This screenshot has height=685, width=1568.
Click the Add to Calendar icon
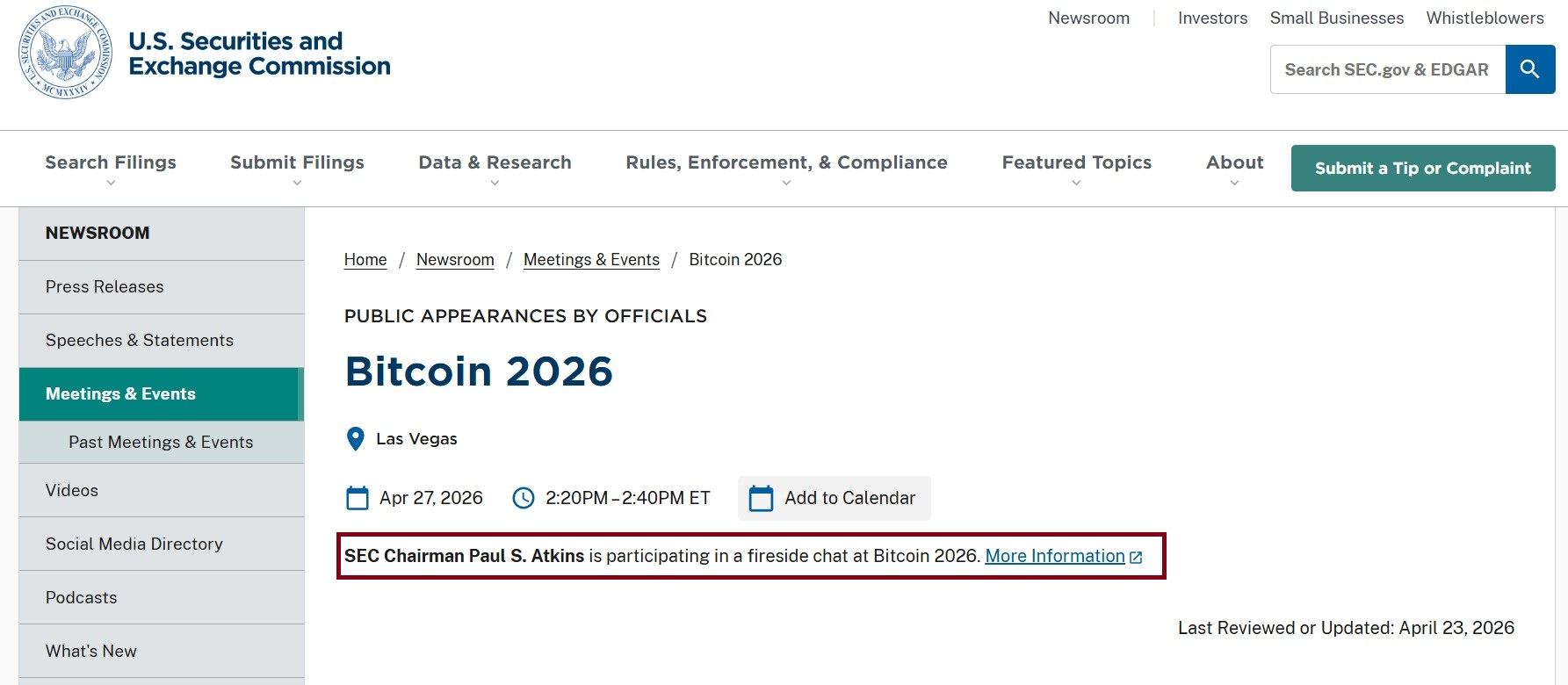click(x=761, y=498)
